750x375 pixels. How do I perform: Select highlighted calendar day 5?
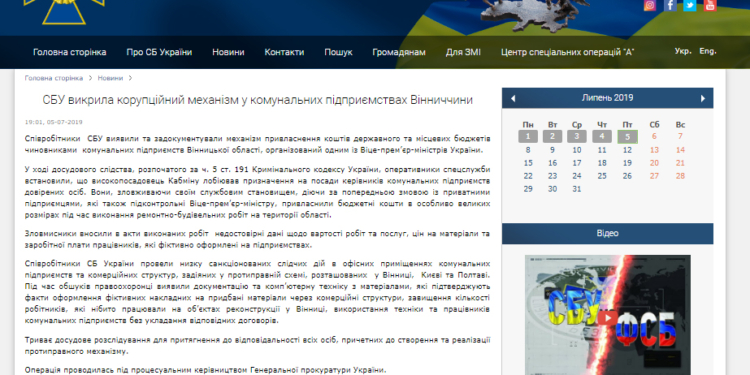click(x=627, y=137)
